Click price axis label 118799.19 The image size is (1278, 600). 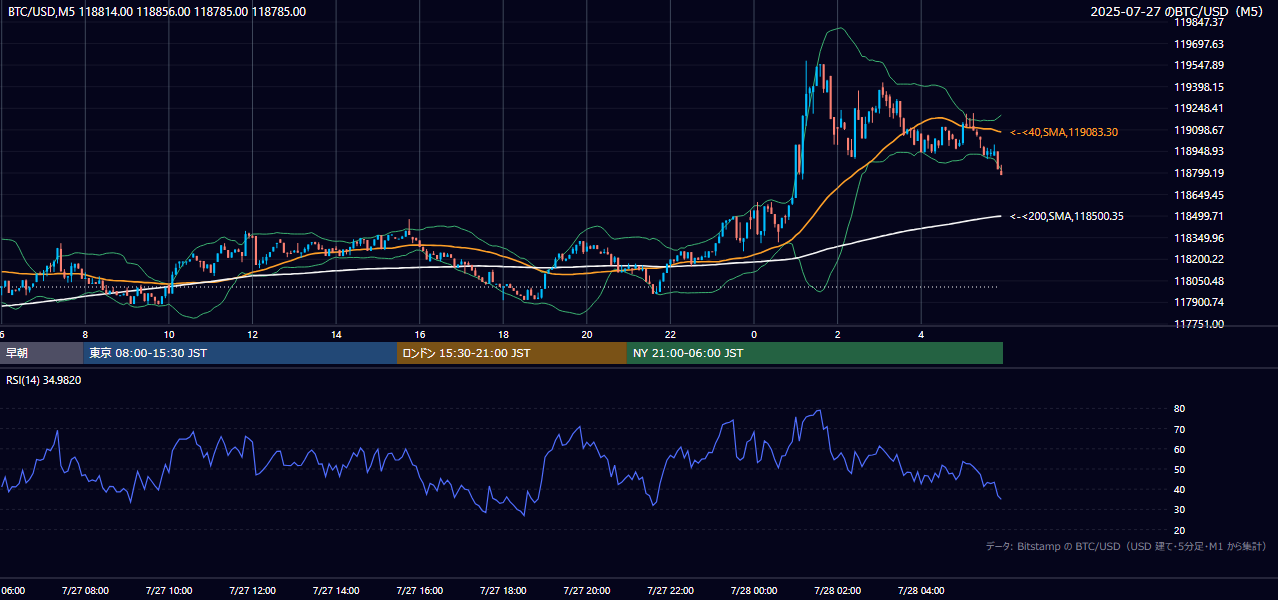coord(1199,173)
